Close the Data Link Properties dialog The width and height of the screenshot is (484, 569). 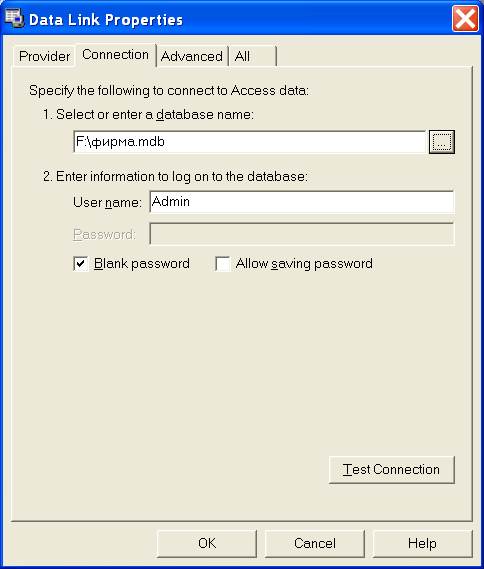[465, 19]
